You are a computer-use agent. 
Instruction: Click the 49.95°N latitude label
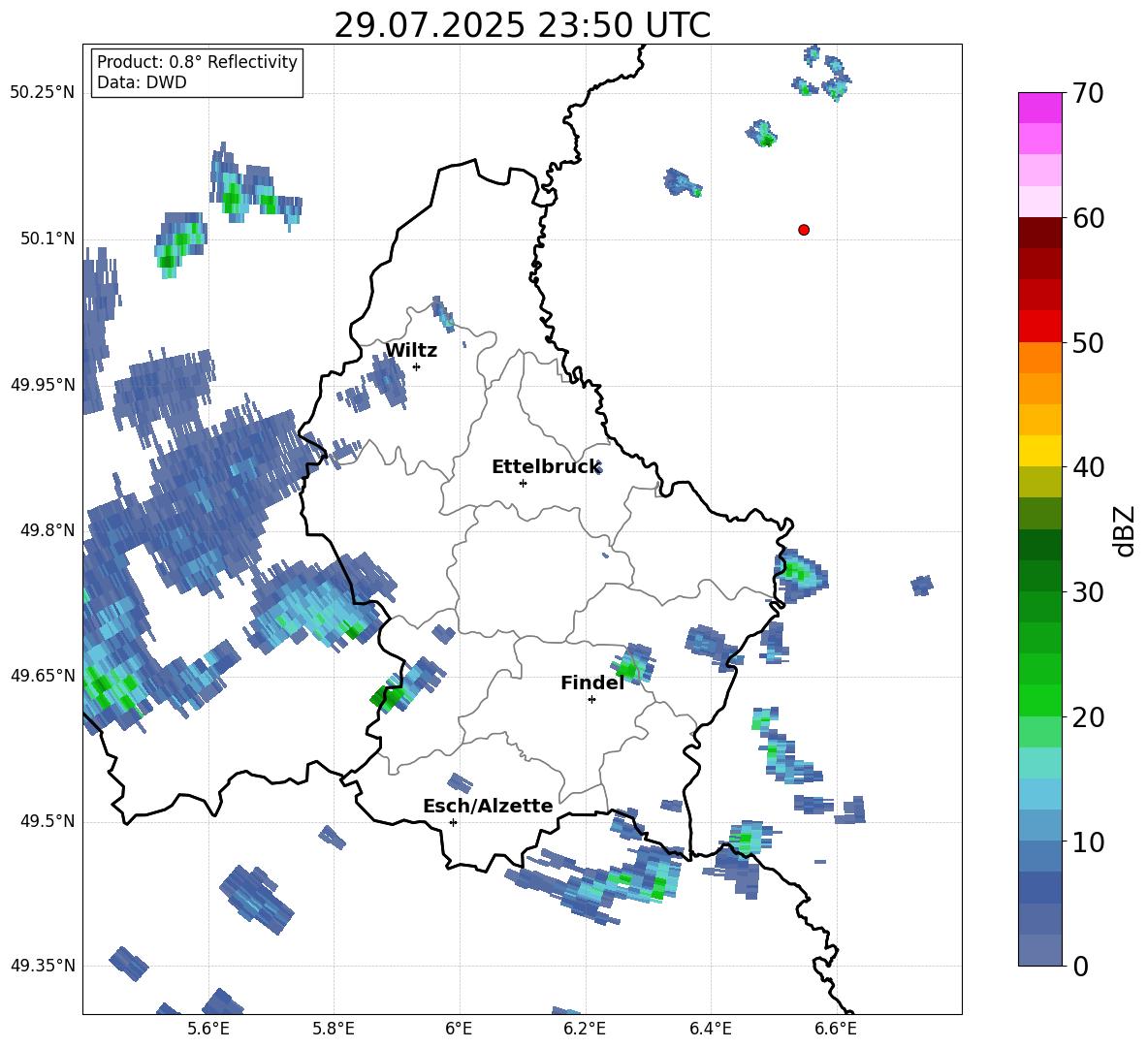[43, 384]
